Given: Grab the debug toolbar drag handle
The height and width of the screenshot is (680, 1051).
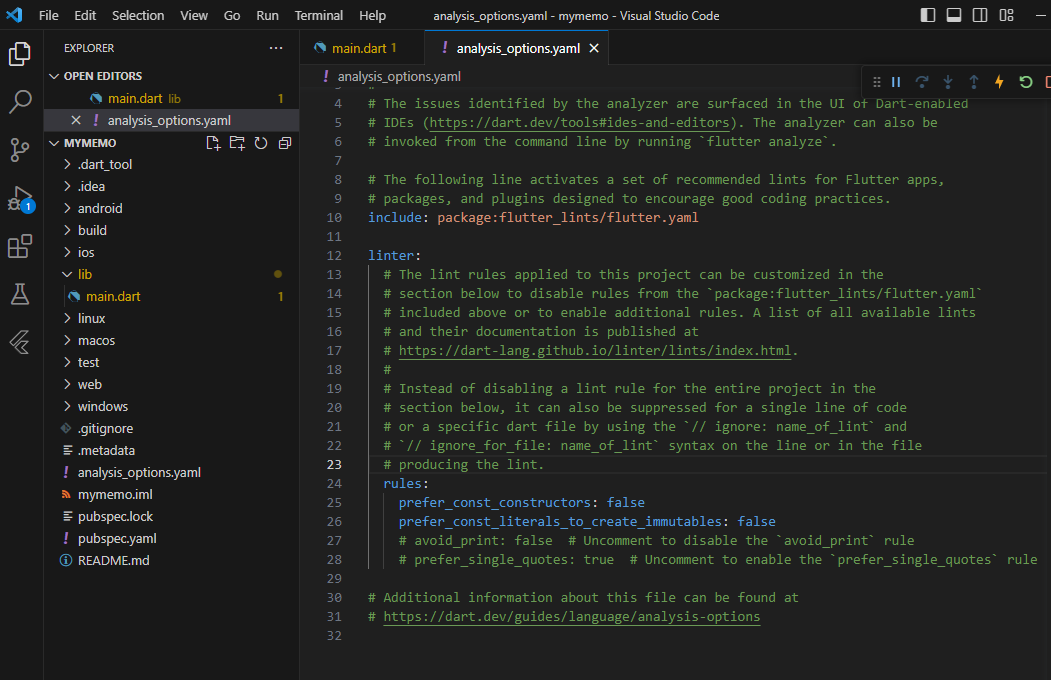Looking at the screenshot, I should (877, 82).
